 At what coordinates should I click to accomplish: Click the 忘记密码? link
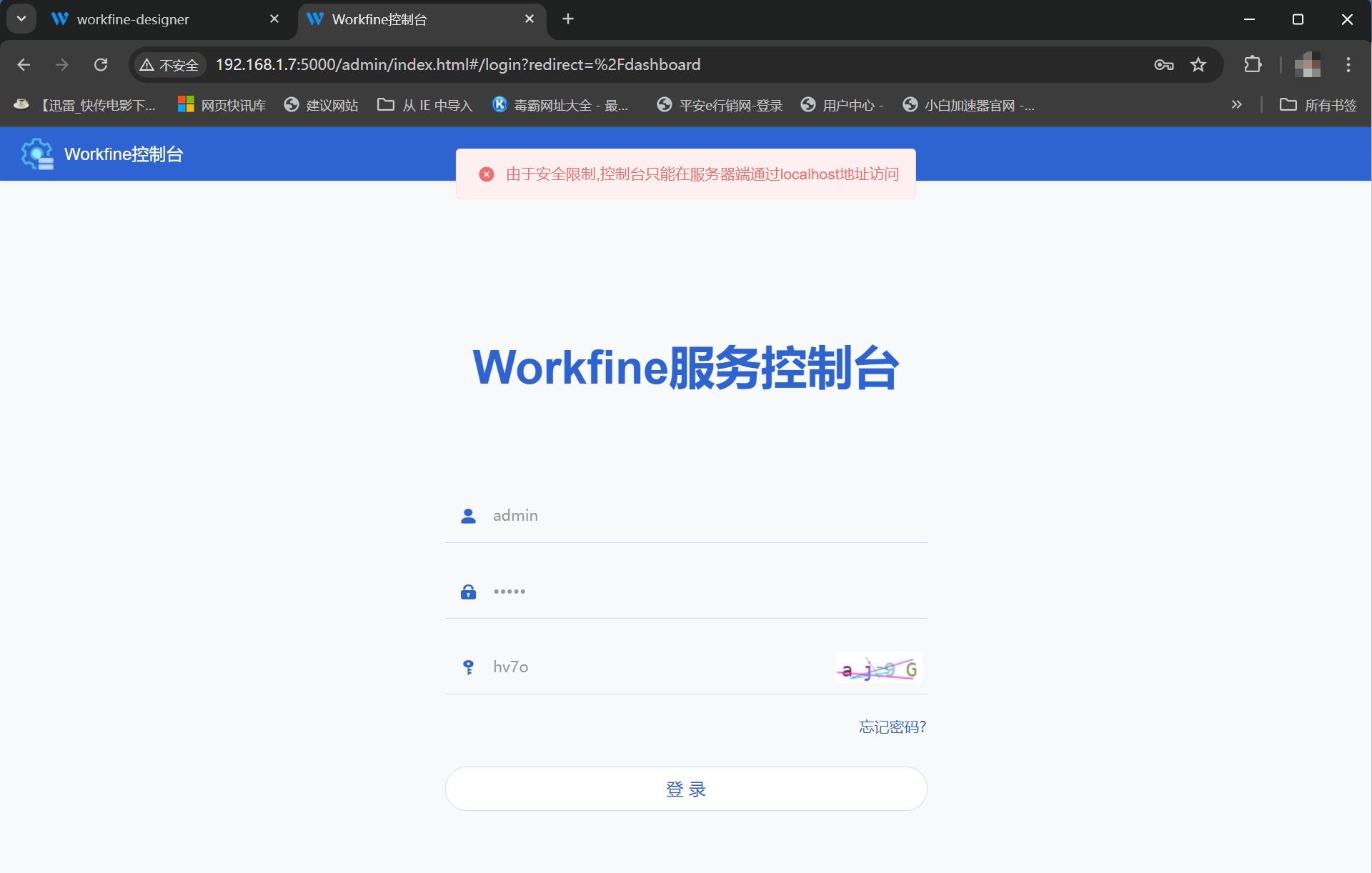click(x=892, y=727)
